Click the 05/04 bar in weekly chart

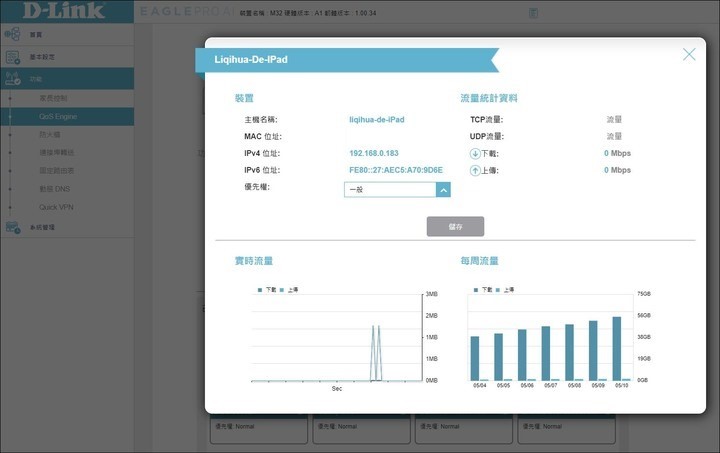click(x=475, y=358)
